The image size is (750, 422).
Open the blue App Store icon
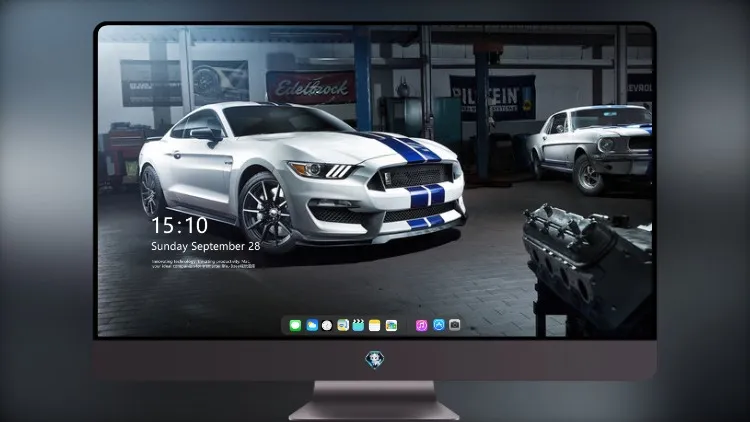(439, 325)
